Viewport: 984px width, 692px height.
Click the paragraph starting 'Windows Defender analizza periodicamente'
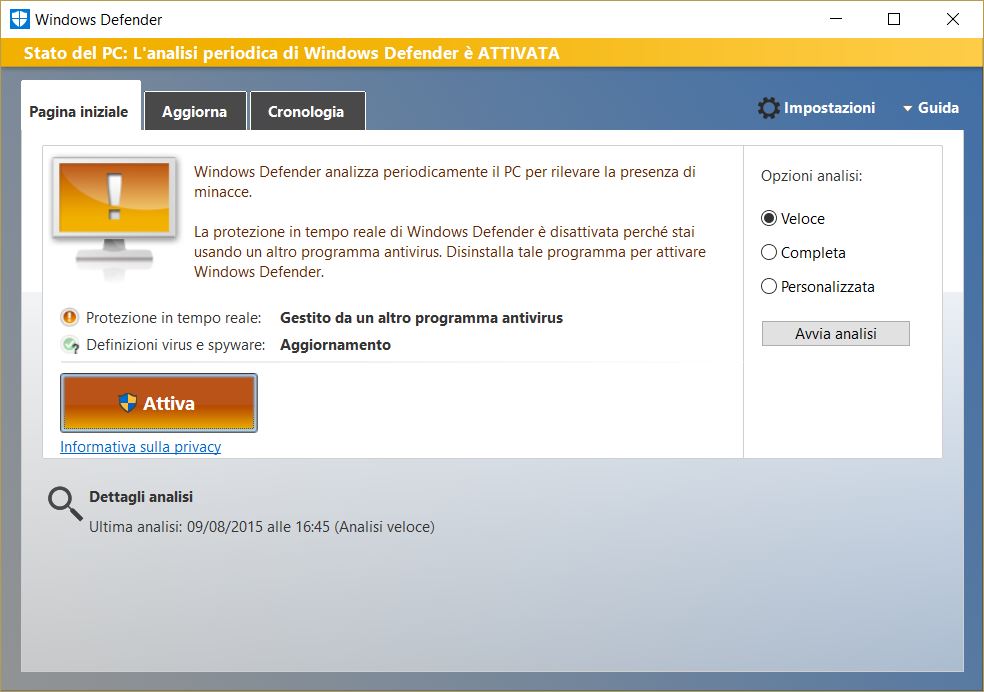pyautogui.click(x=445, y=182)
